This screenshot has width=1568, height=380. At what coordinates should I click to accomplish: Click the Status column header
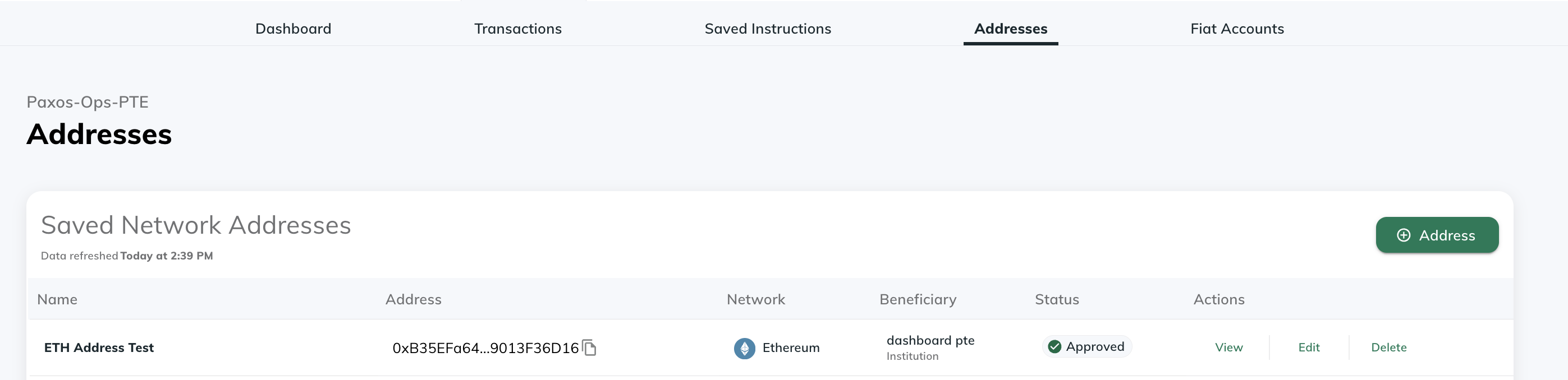click(x=1057, y=299)
